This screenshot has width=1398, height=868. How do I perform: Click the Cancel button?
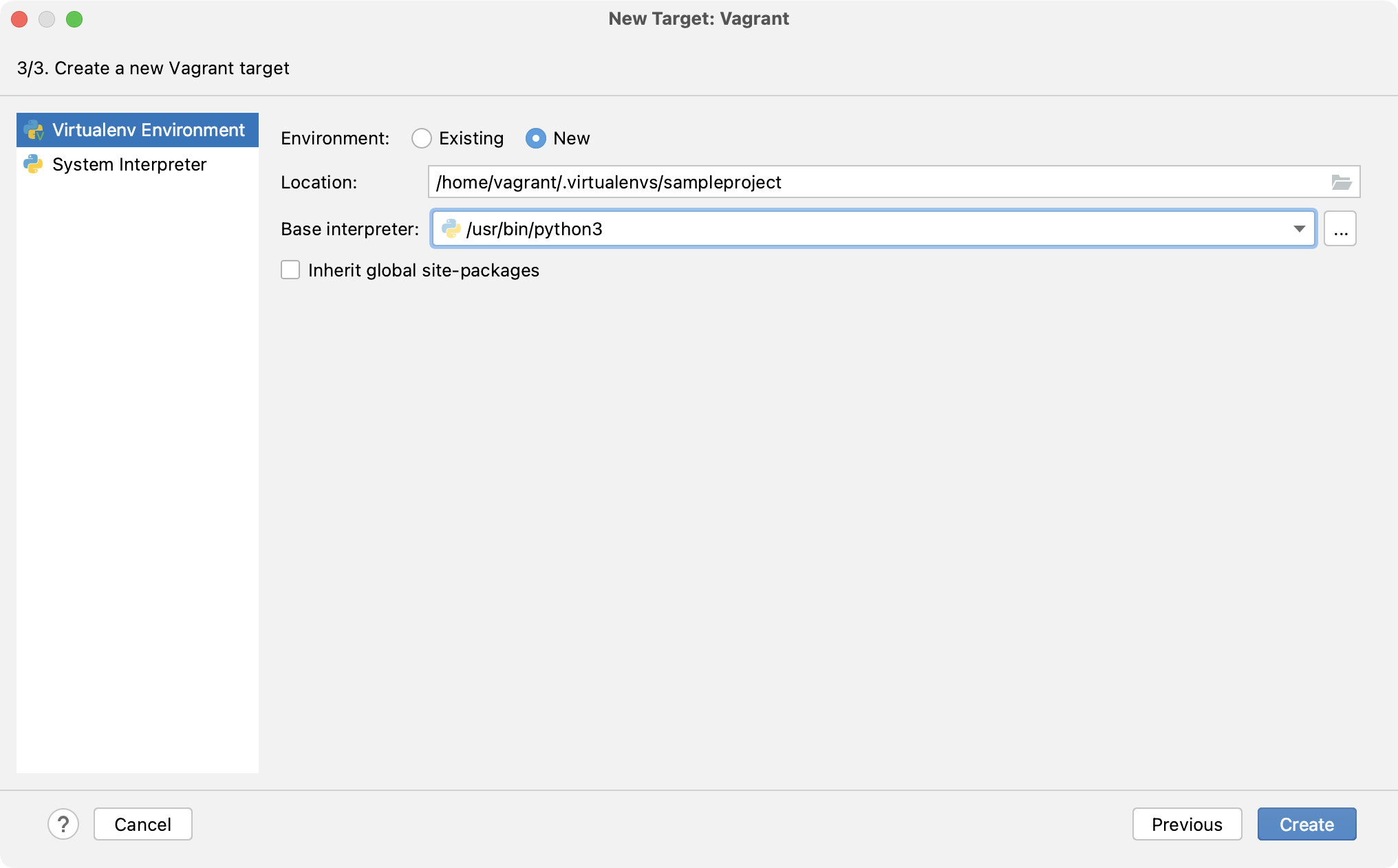click(x=143, y=824)
